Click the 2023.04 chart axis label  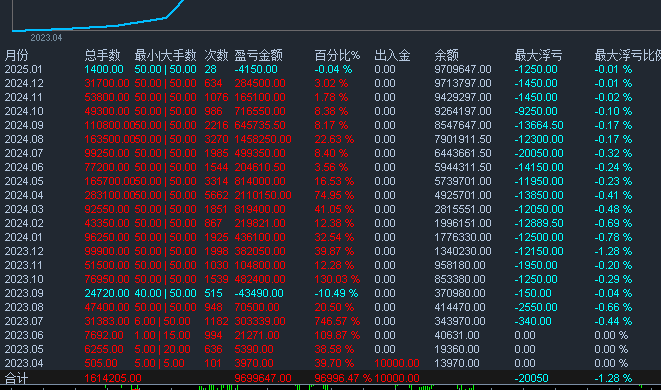tap(46, 38)
